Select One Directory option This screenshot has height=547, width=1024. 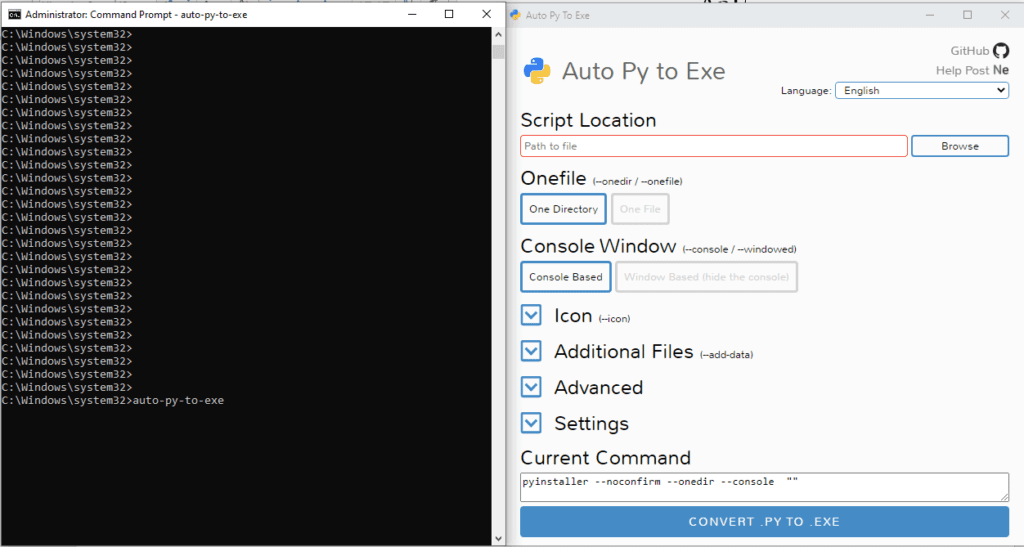pos(564,209)
